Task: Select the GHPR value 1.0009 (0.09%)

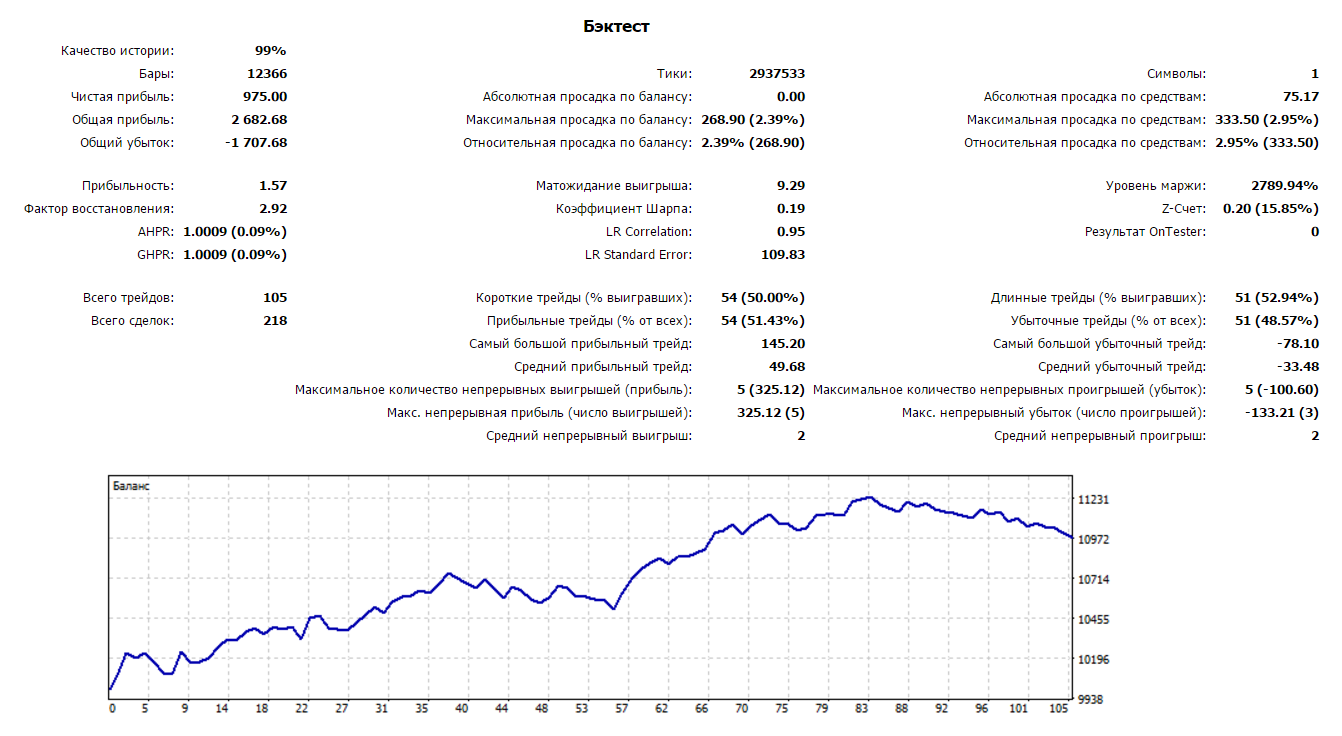Action: click(235, 255)
